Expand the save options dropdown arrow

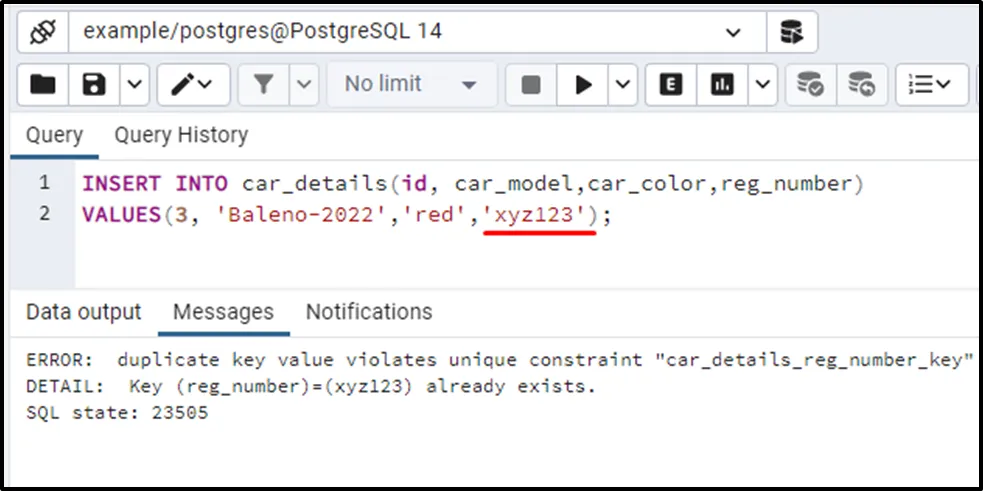(x=134, y=85)
